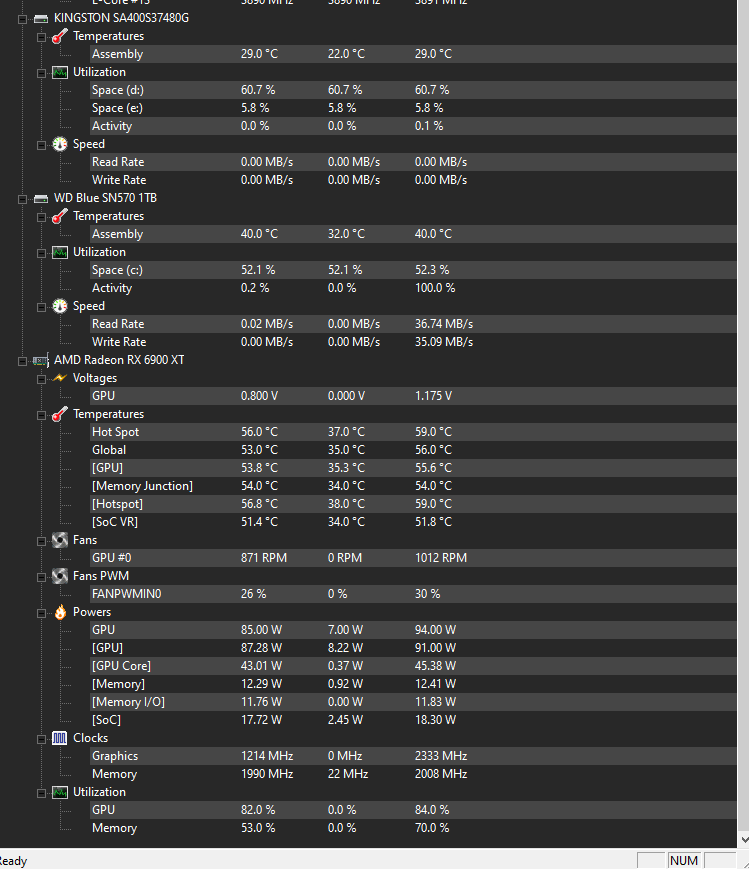The width and height of the screenshot is (749, 869).
Task: Click the Radeon Temperatures thermometer icon
Action: click(x=60, y=414)
